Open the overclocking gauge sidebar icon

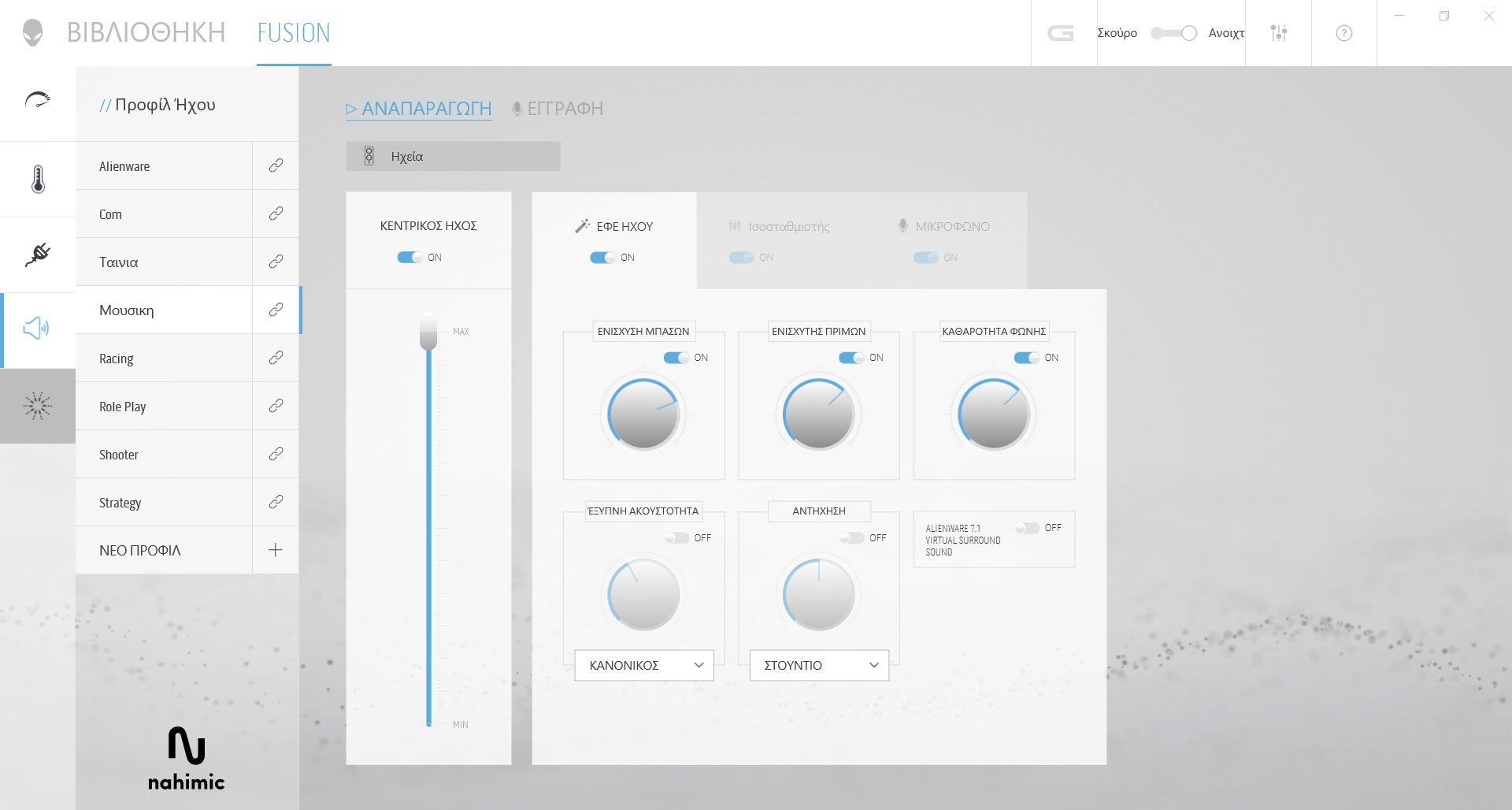pyautogui.click(x=38, y=101)
